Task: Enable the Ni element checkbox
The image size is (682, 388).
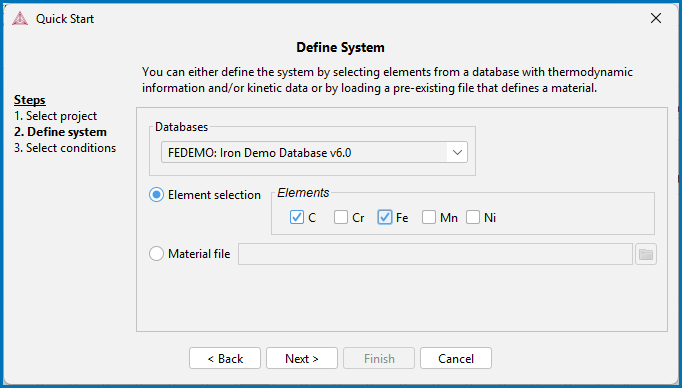Action: coord(473,217)
